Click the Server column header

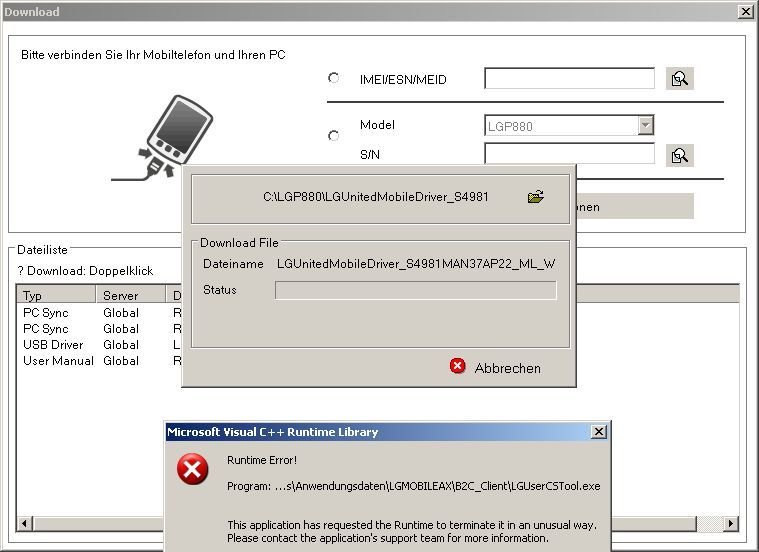[x=131, y=295]
